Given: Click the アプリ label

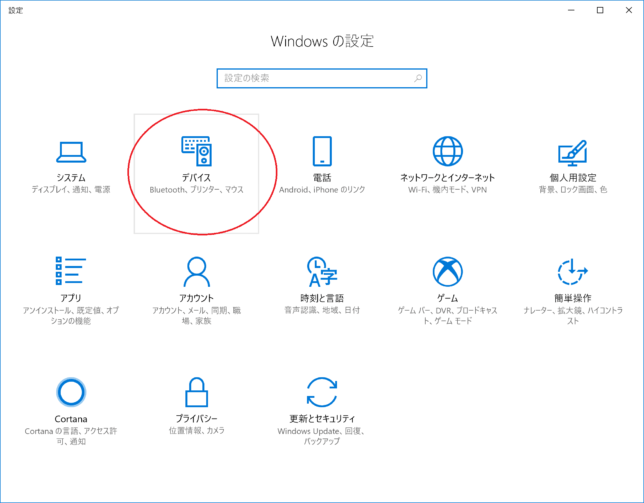Looking at the screenshot, I should tap(71, 298).
